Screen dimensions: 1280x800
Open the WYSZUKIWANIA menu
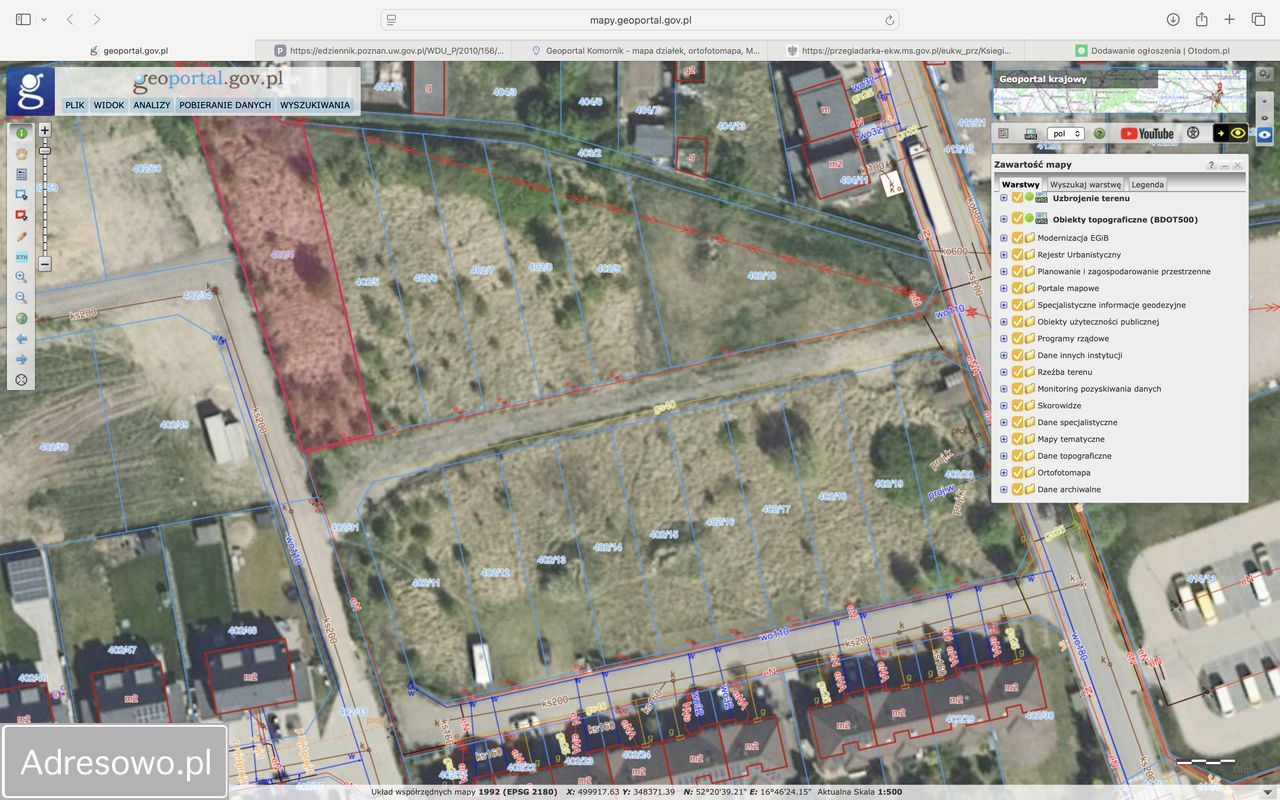pos(315,105)
